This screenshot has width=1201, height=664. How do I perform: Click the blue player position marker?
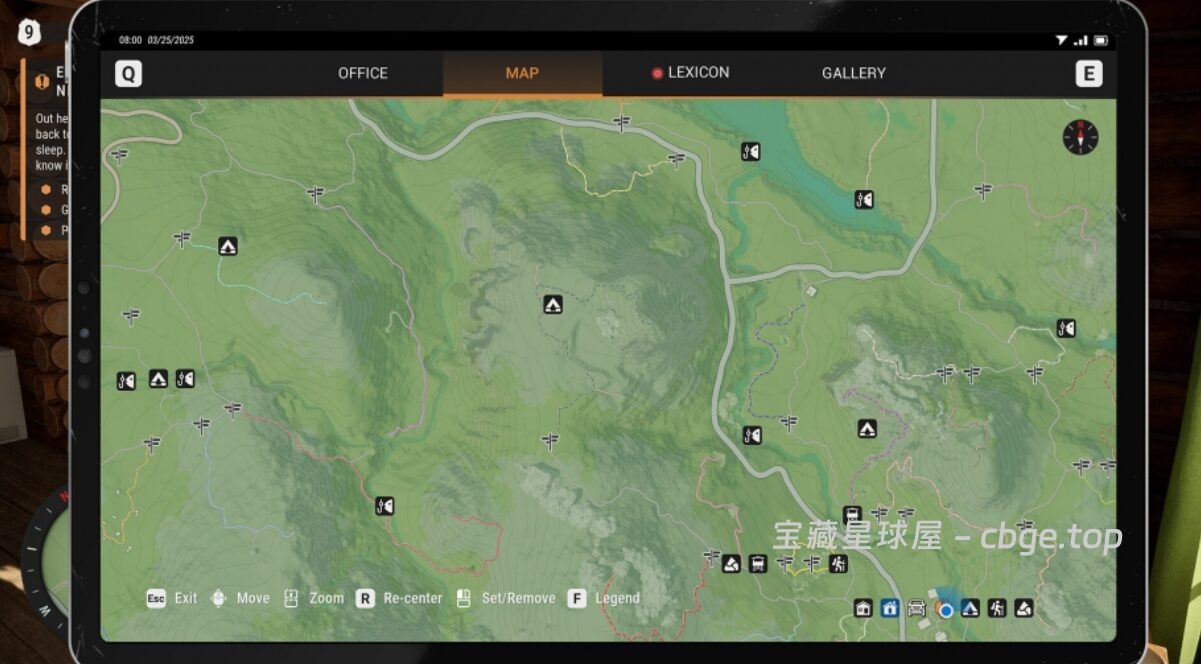point(946,609)
